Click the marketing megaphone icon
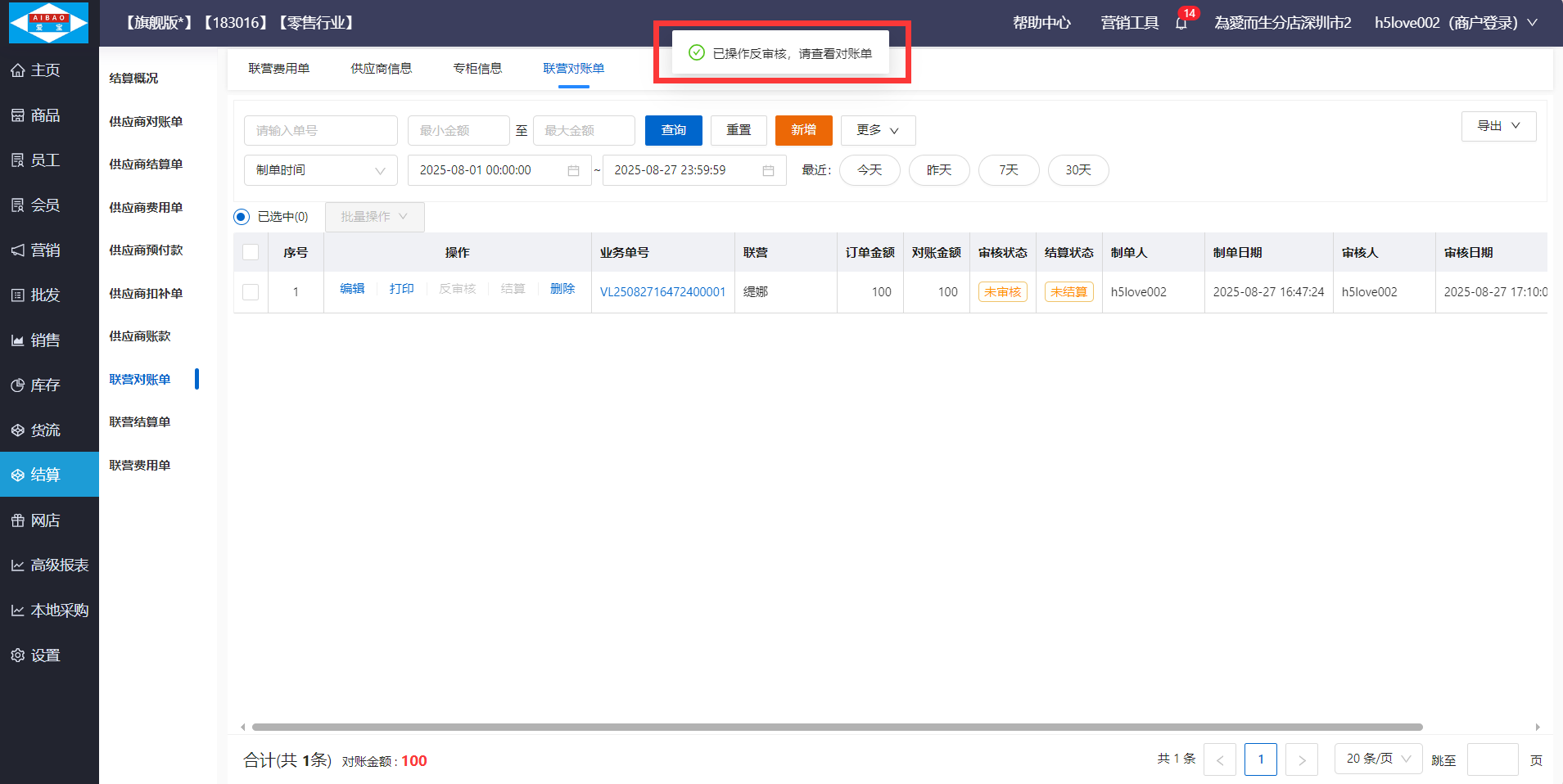 coord(18,250)
